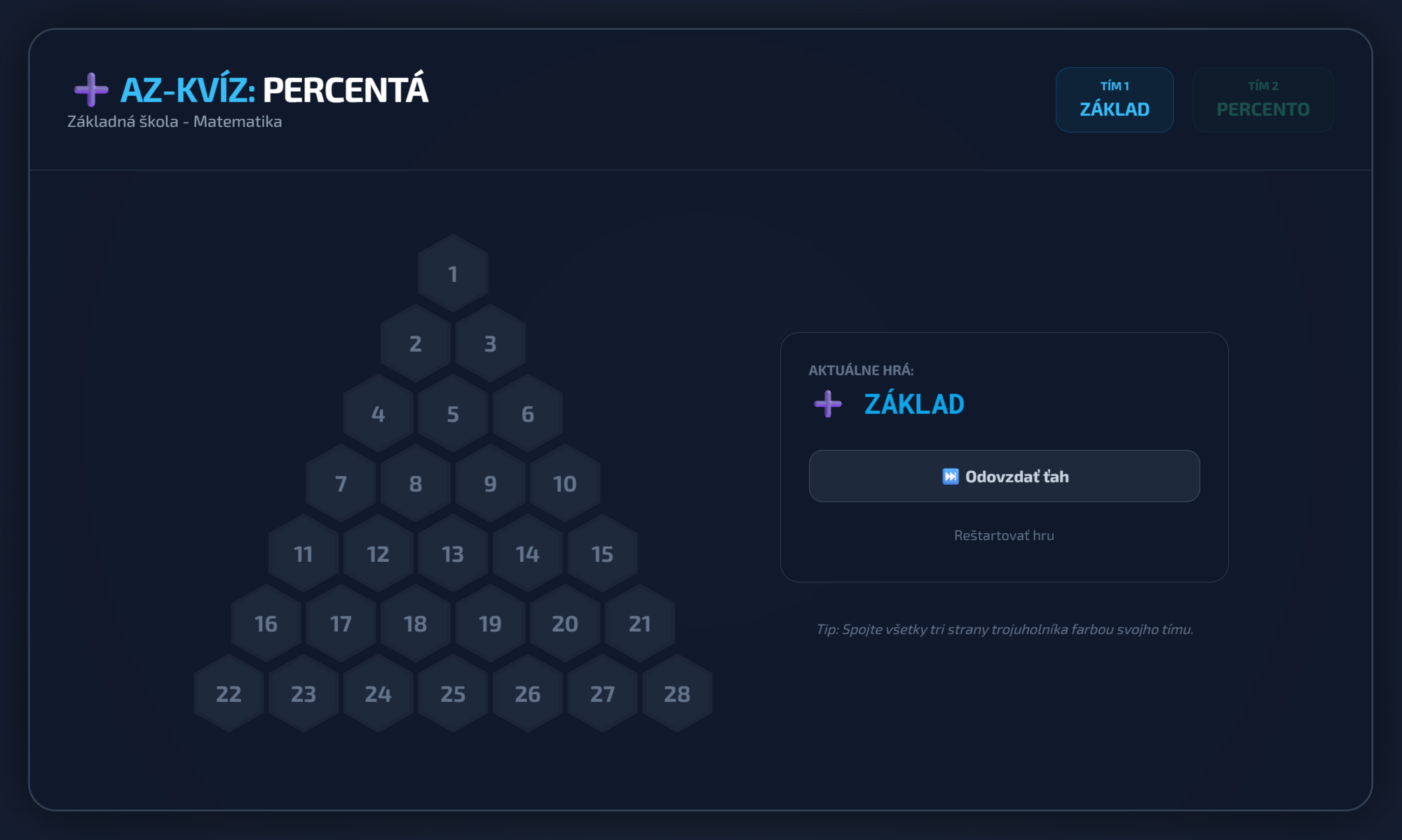
Task: Select hexagon tile 16
Action: (266, 624)
